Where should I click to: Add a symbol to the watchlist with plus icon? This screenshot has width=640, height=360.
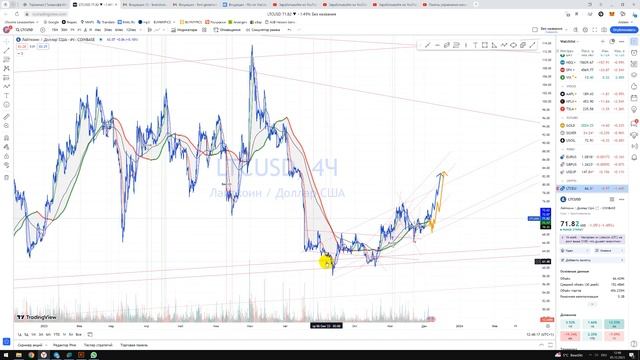pos(602,41)
